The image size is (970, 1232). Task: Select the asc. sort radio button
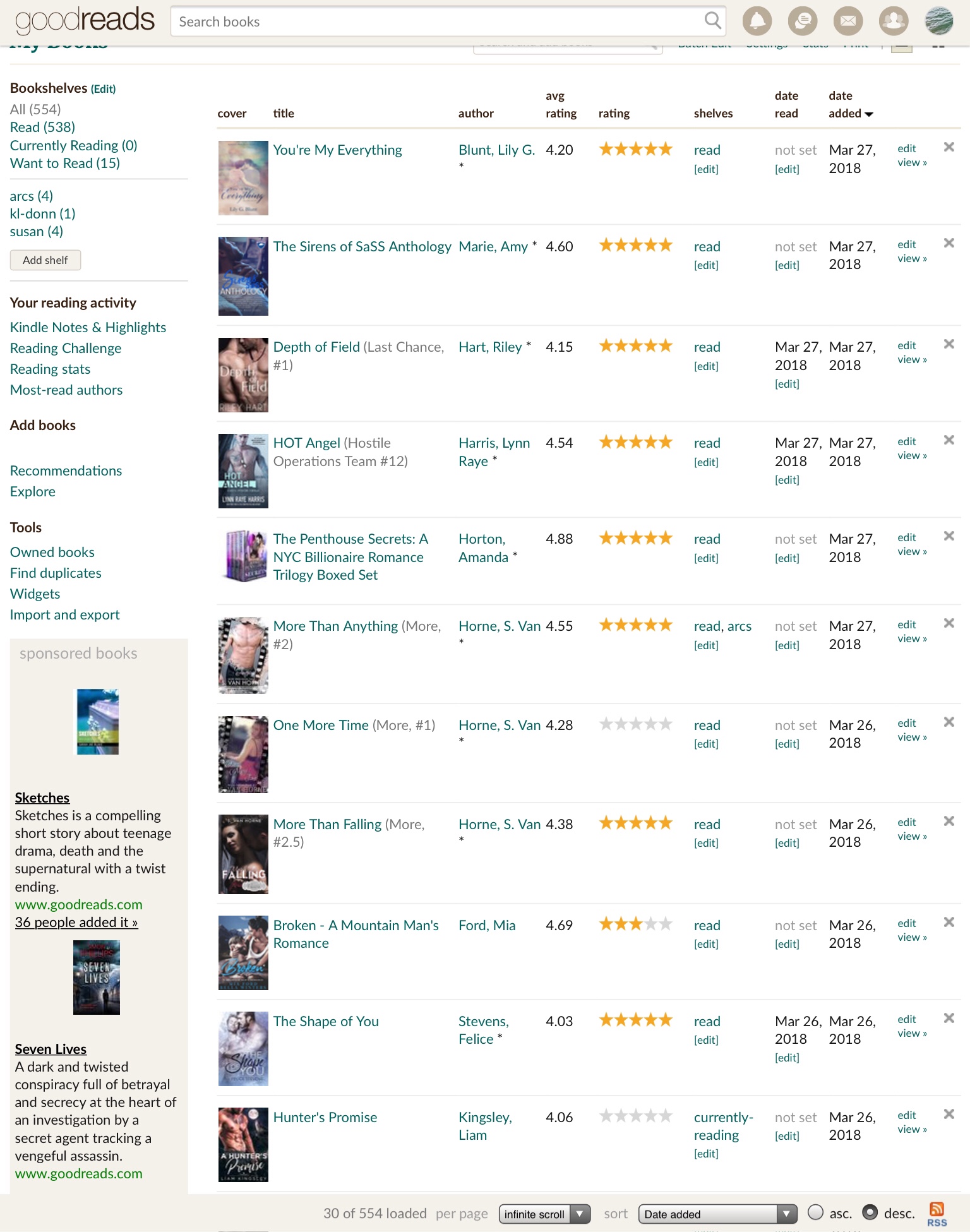(816, 1212)
